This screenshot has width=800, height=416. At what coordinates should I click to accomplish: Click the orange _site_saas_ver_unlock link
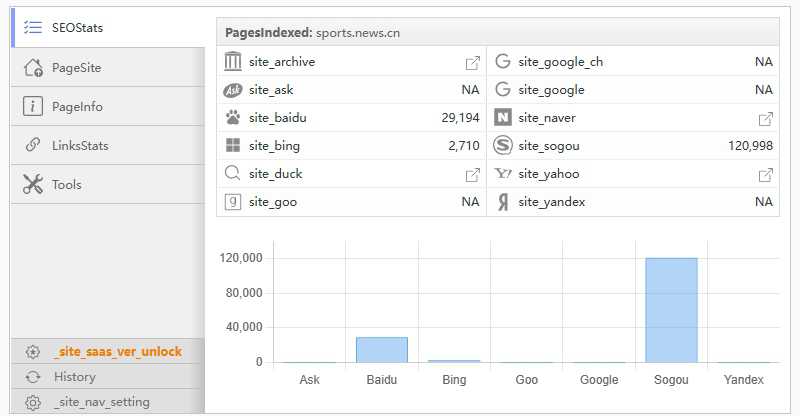coord(118,352)
